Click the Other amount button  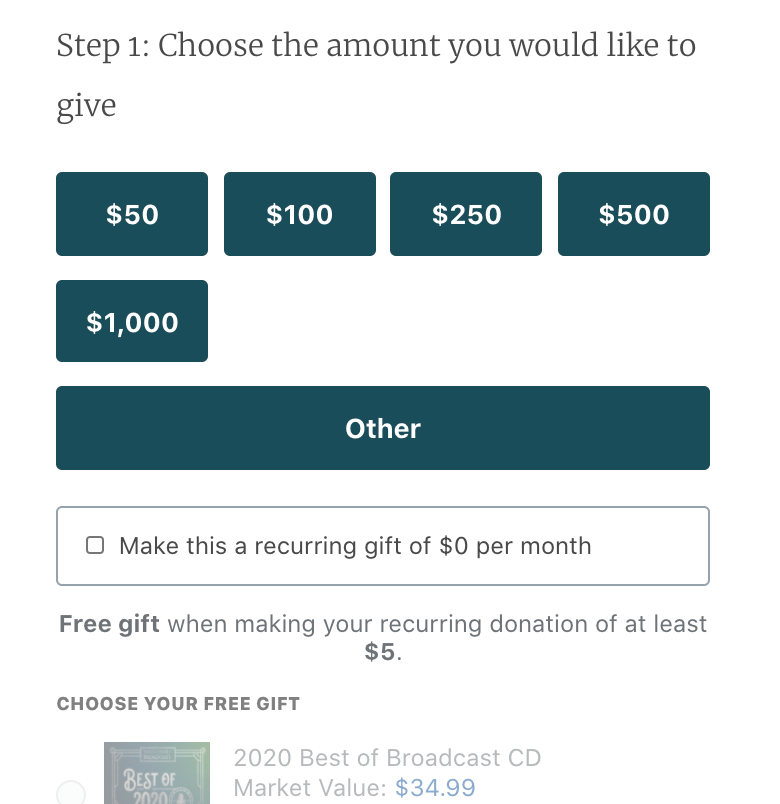coord(383,428)
